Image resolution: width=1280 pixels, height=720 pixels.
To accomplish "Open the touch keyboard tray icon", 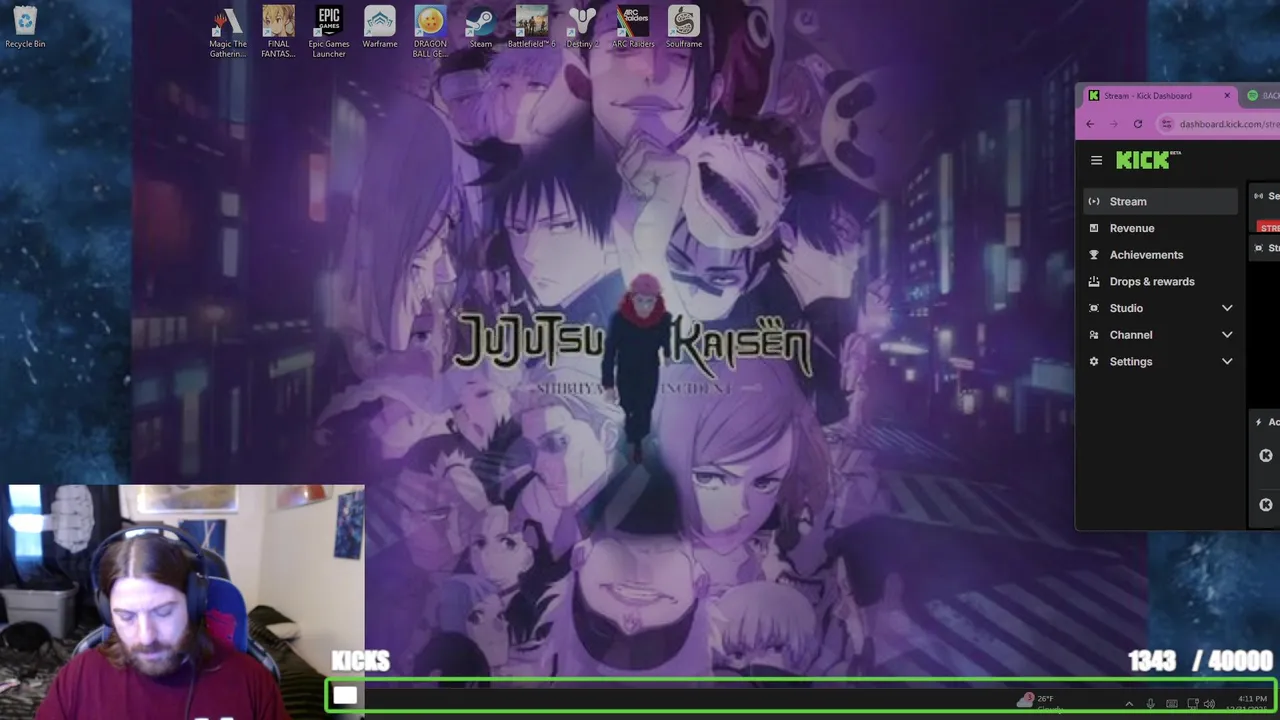I will point(1172,704).
